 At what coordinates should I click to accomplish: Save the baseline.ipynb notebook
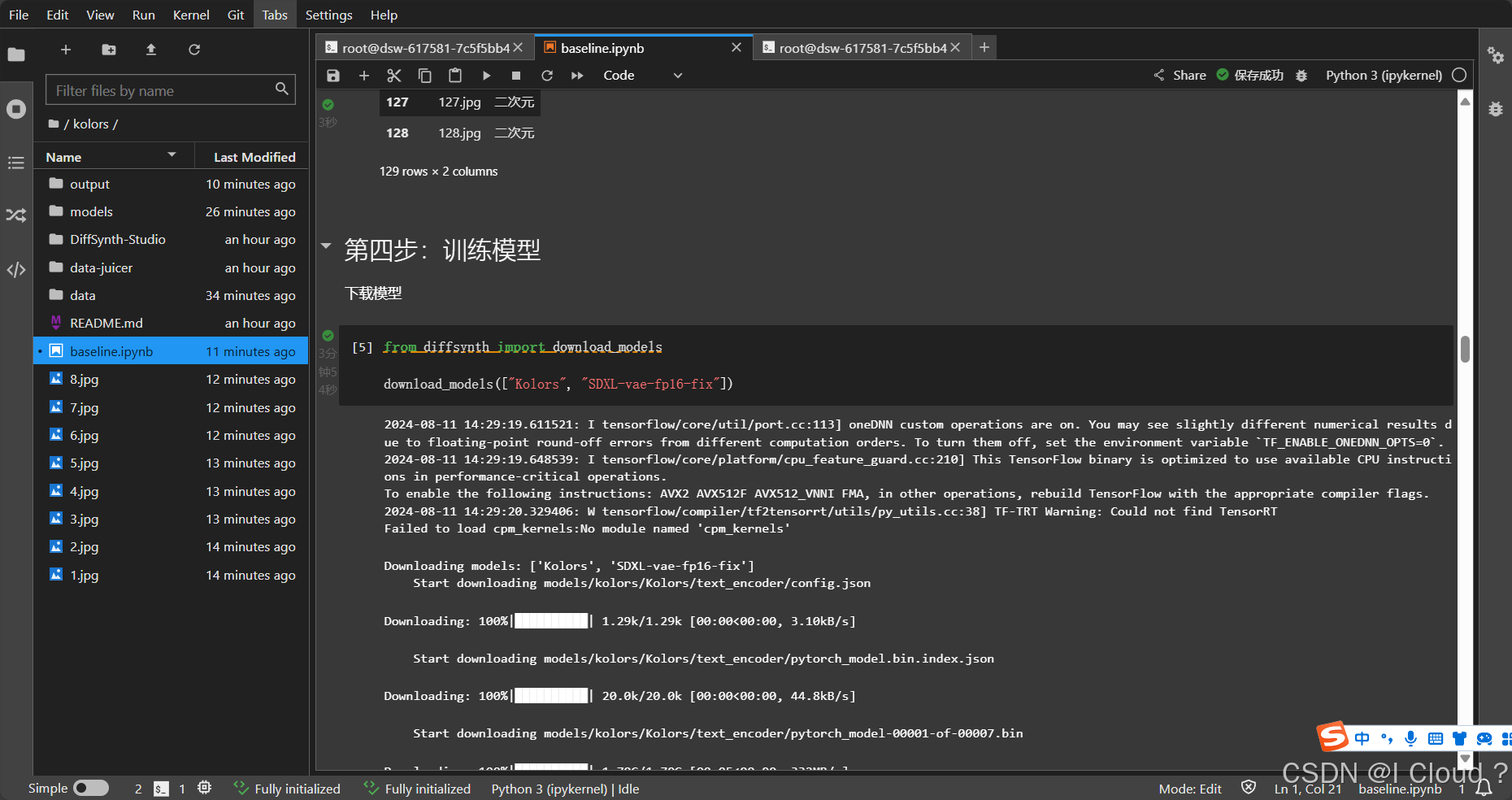[332, 75]
